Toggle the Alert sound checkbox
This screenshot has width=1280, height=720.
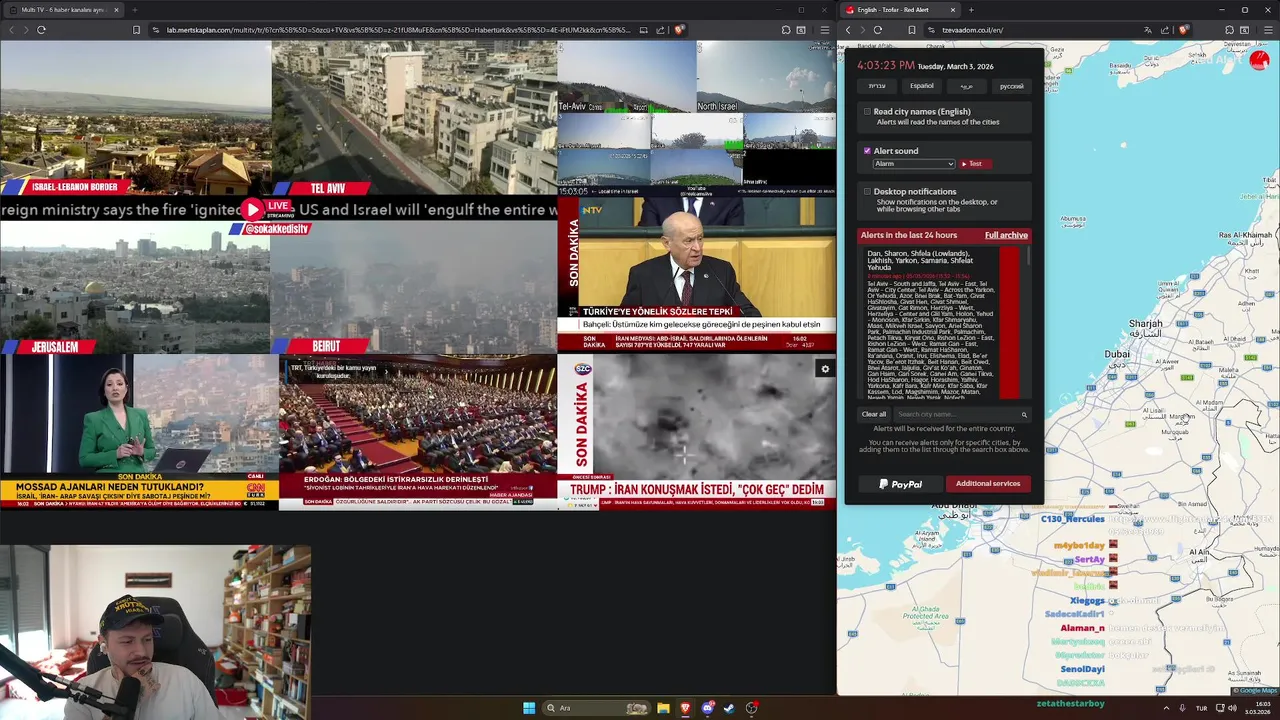[867, 151]
